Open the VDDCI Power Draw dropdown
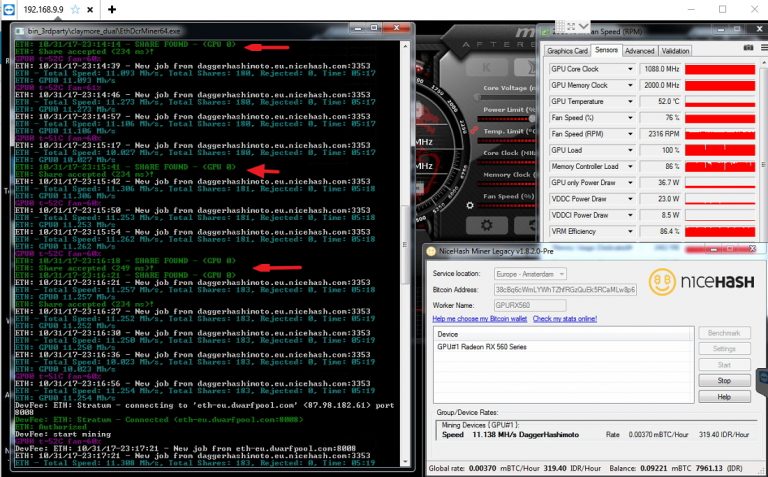The height and width of the screenshot is (477, 768). tap(630, 215)
